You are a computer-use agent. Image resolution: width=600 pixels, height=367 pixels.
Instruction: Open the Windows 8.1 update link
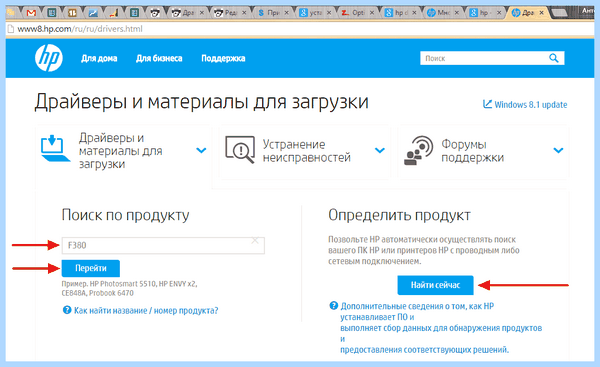(x=530, y=104)
